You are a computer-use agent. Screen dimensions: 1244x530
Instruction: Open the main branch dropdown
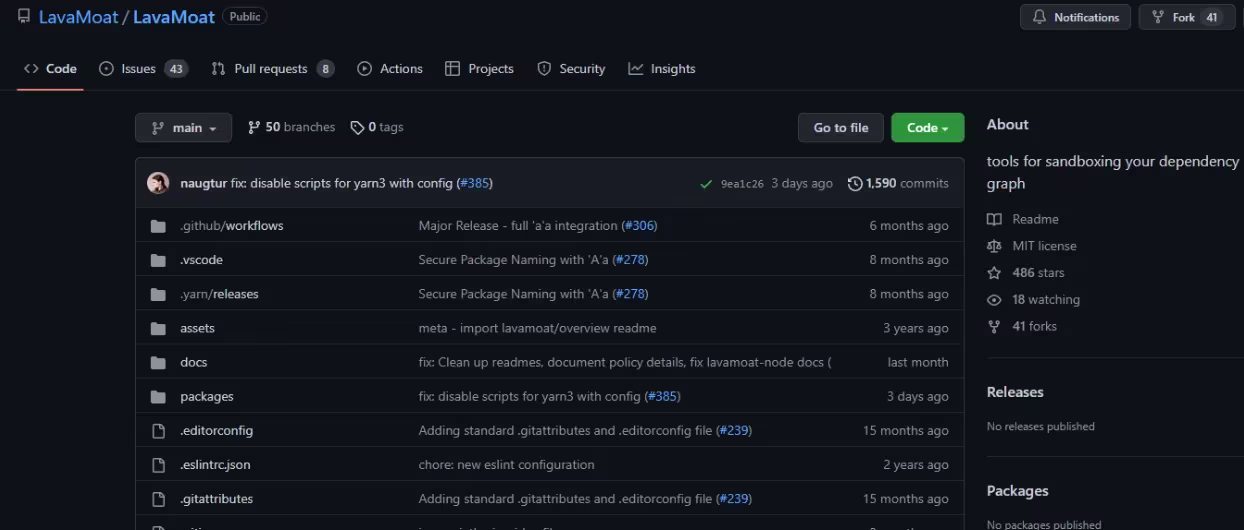click(183, 128)
